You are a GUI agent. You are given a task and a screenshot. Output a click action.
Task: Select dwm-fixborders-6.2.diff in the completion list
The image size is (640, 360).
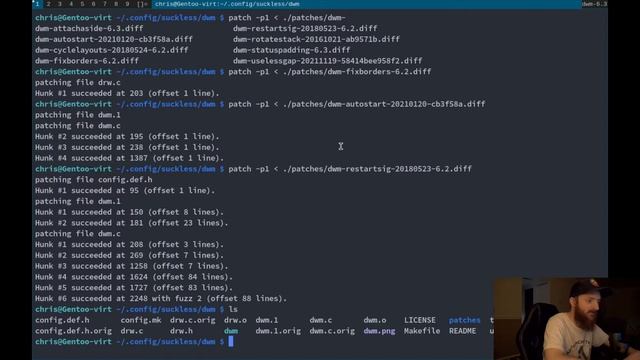click(87, 61)
